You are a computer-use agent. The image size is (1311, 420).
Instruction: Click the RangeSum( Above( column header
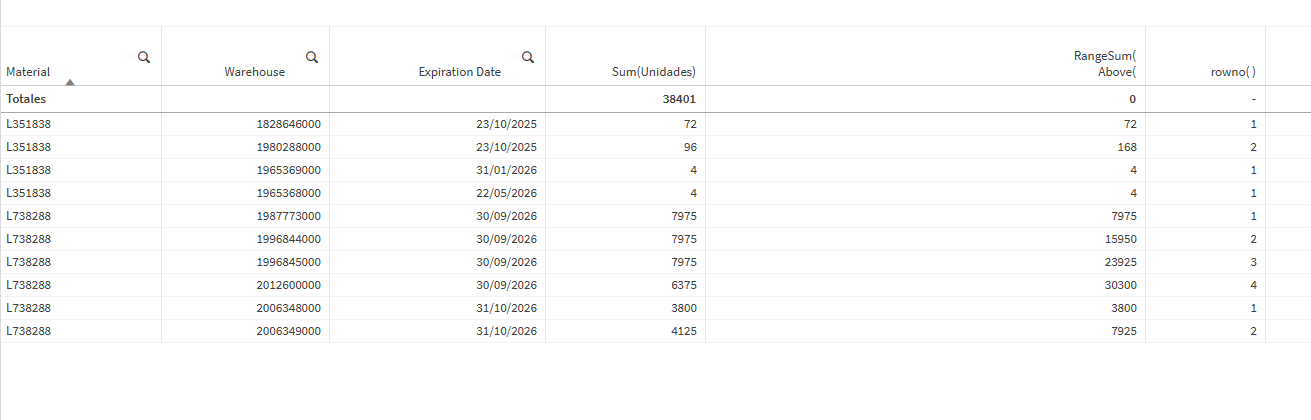(1116, 64)
